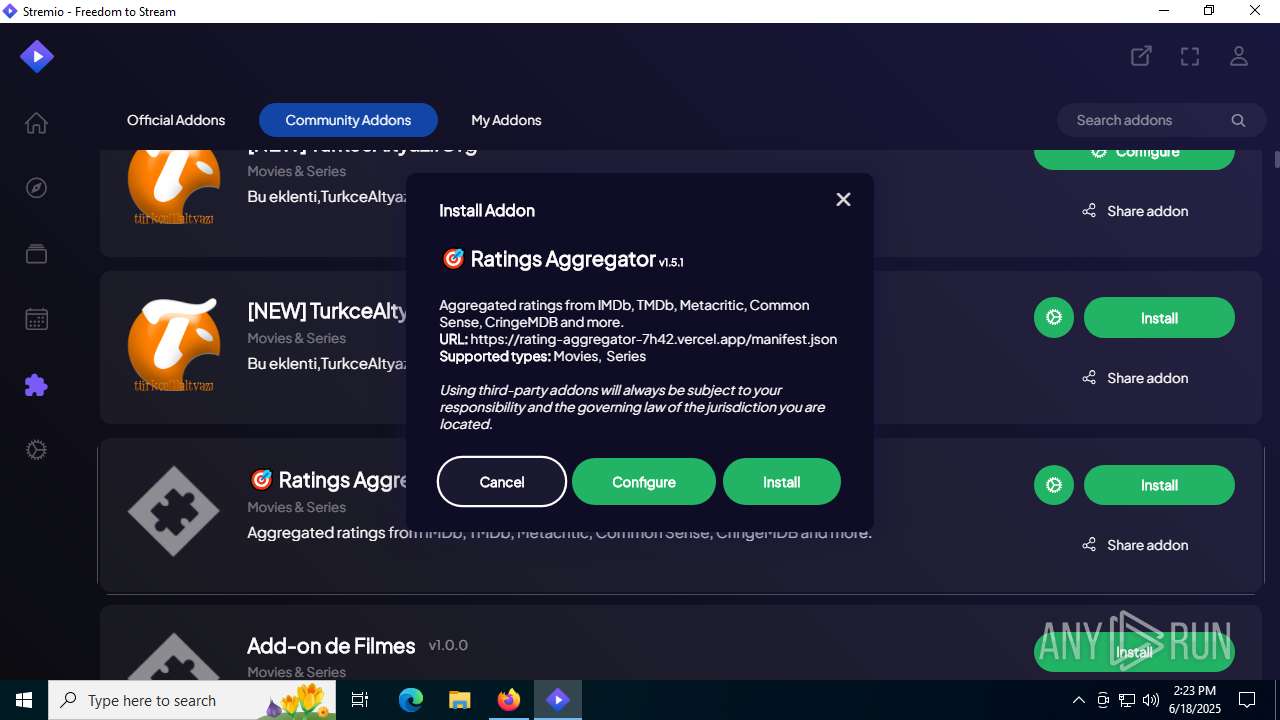Image resolution: width=1280 pixels, height=720 pixels.
Task: Launch Microsoft Edge from taskbar
Action: [x=411, y=700]
